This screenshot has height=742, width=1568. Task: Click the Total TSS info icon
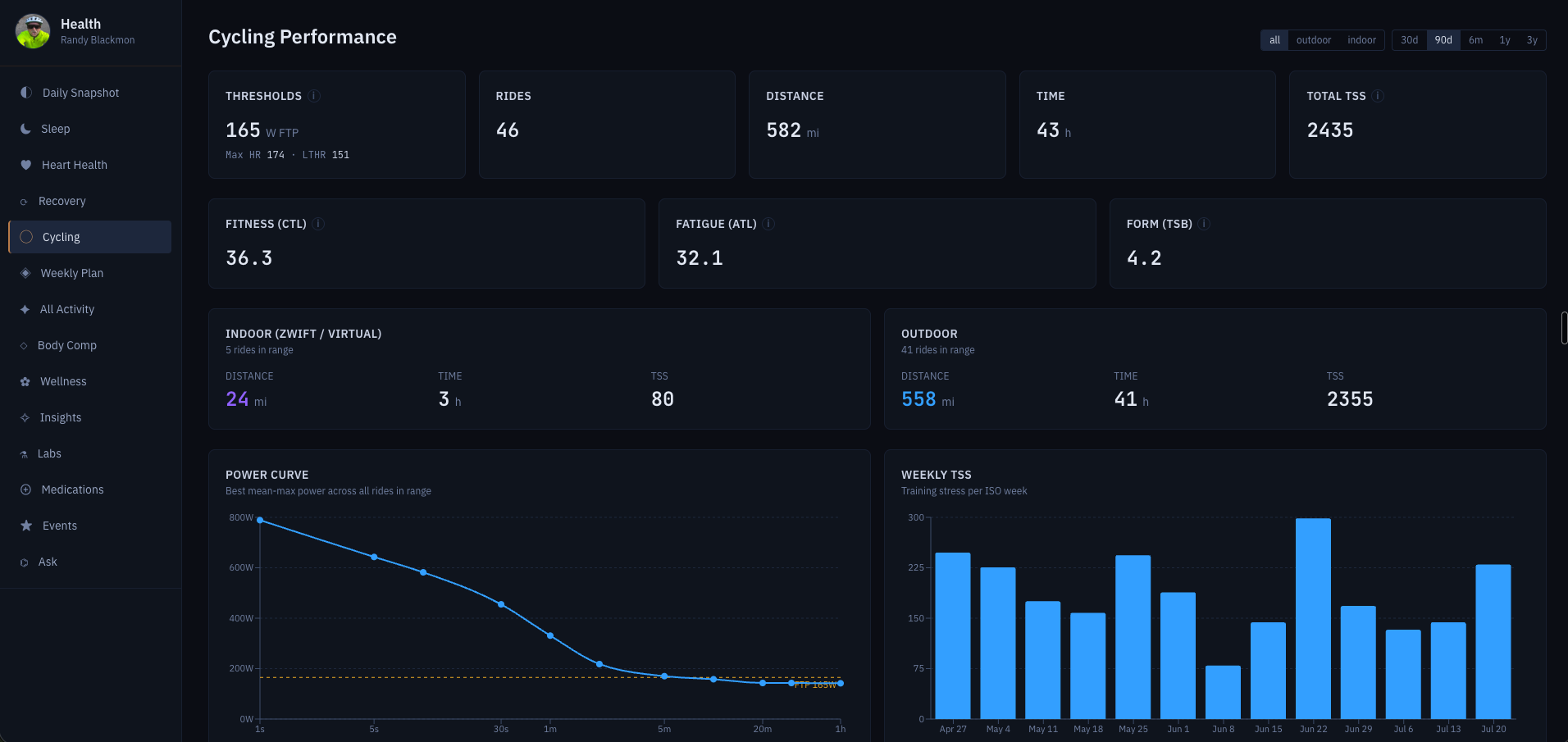pos(1378,96)
